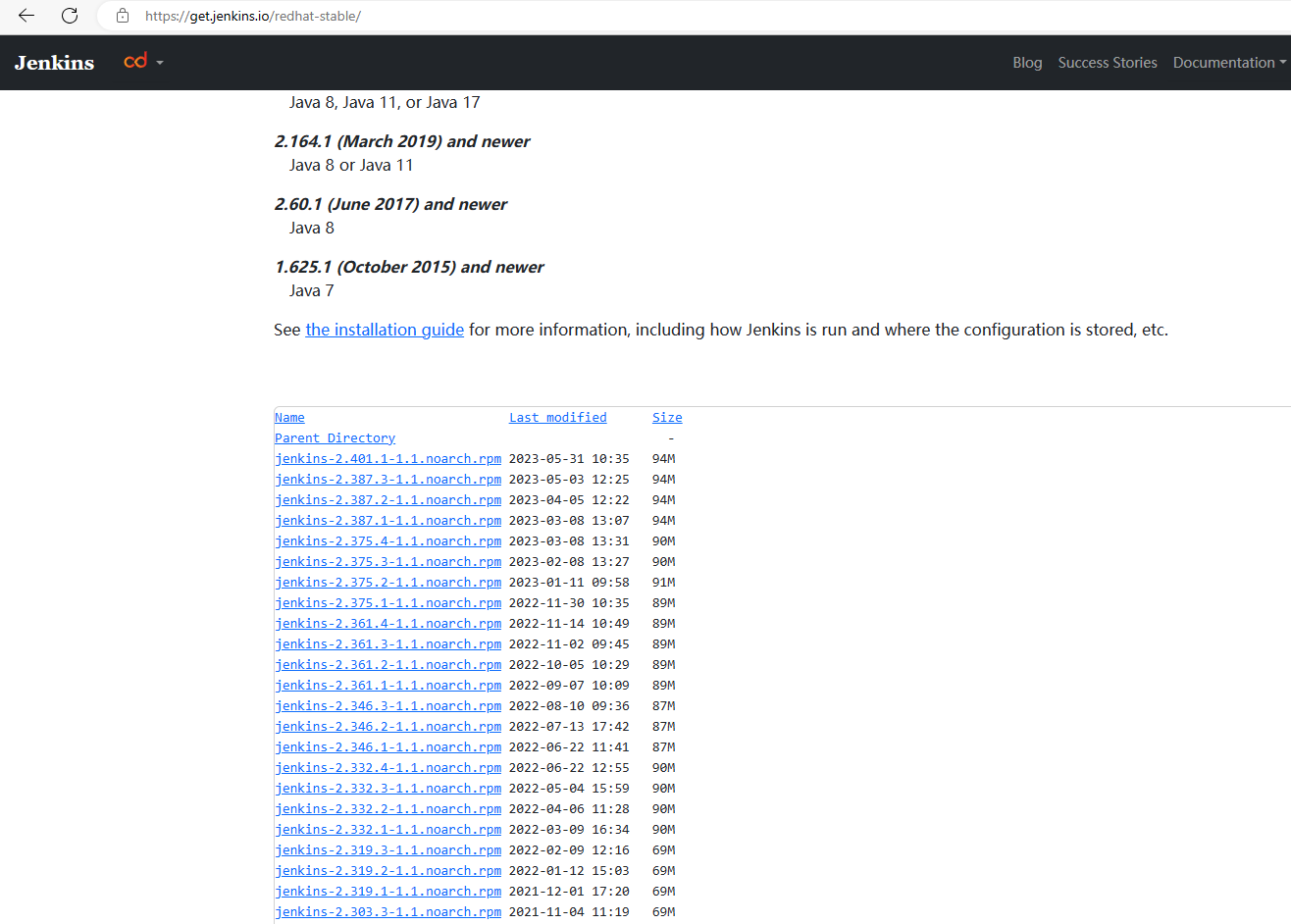Download jenkins-2.361.1-1.1.noarch.rpm
The height and width of the screenshot is (924, 1291).
point(387,686)
